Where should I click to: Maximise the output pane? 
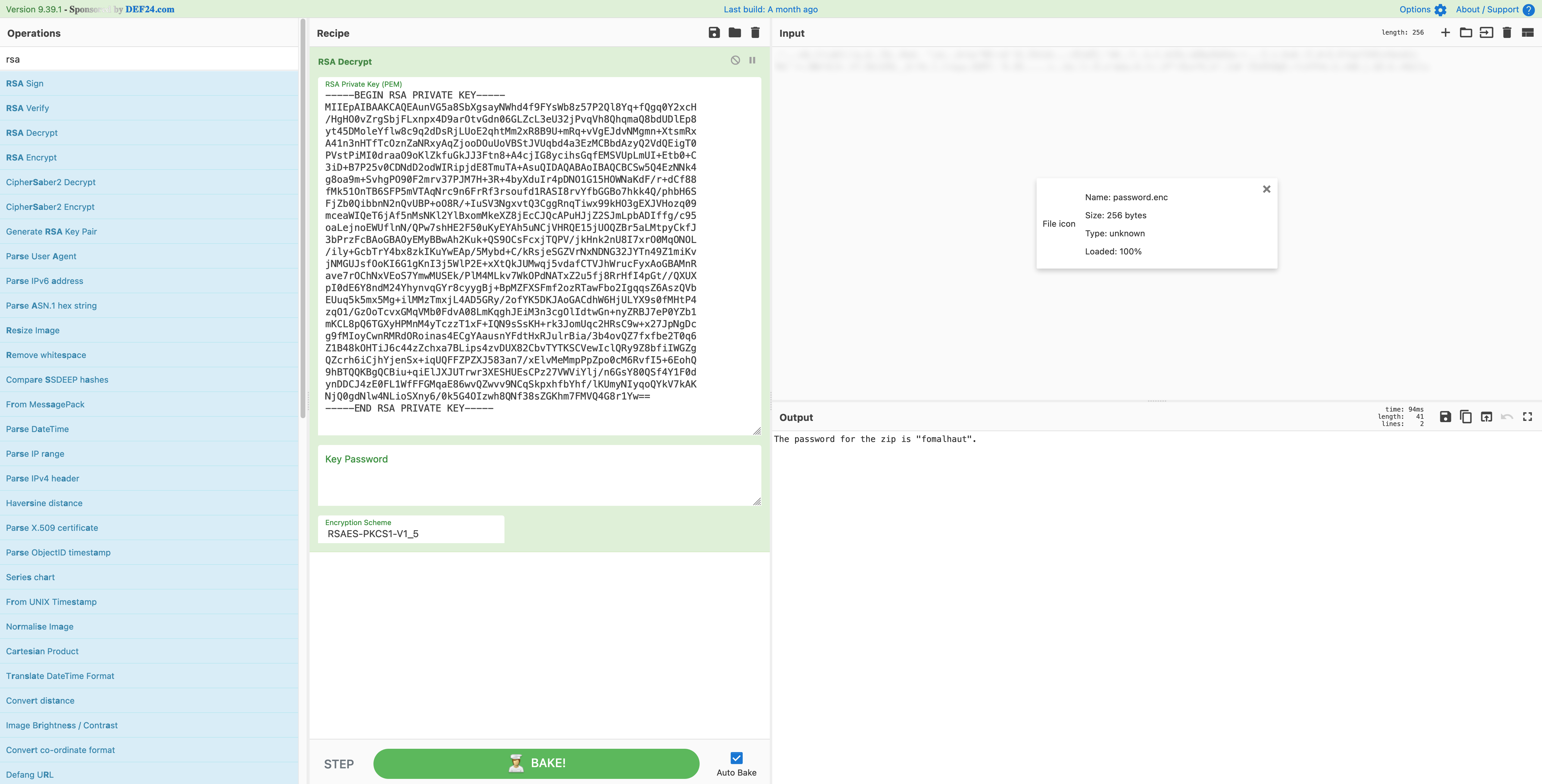[1527, 416]
